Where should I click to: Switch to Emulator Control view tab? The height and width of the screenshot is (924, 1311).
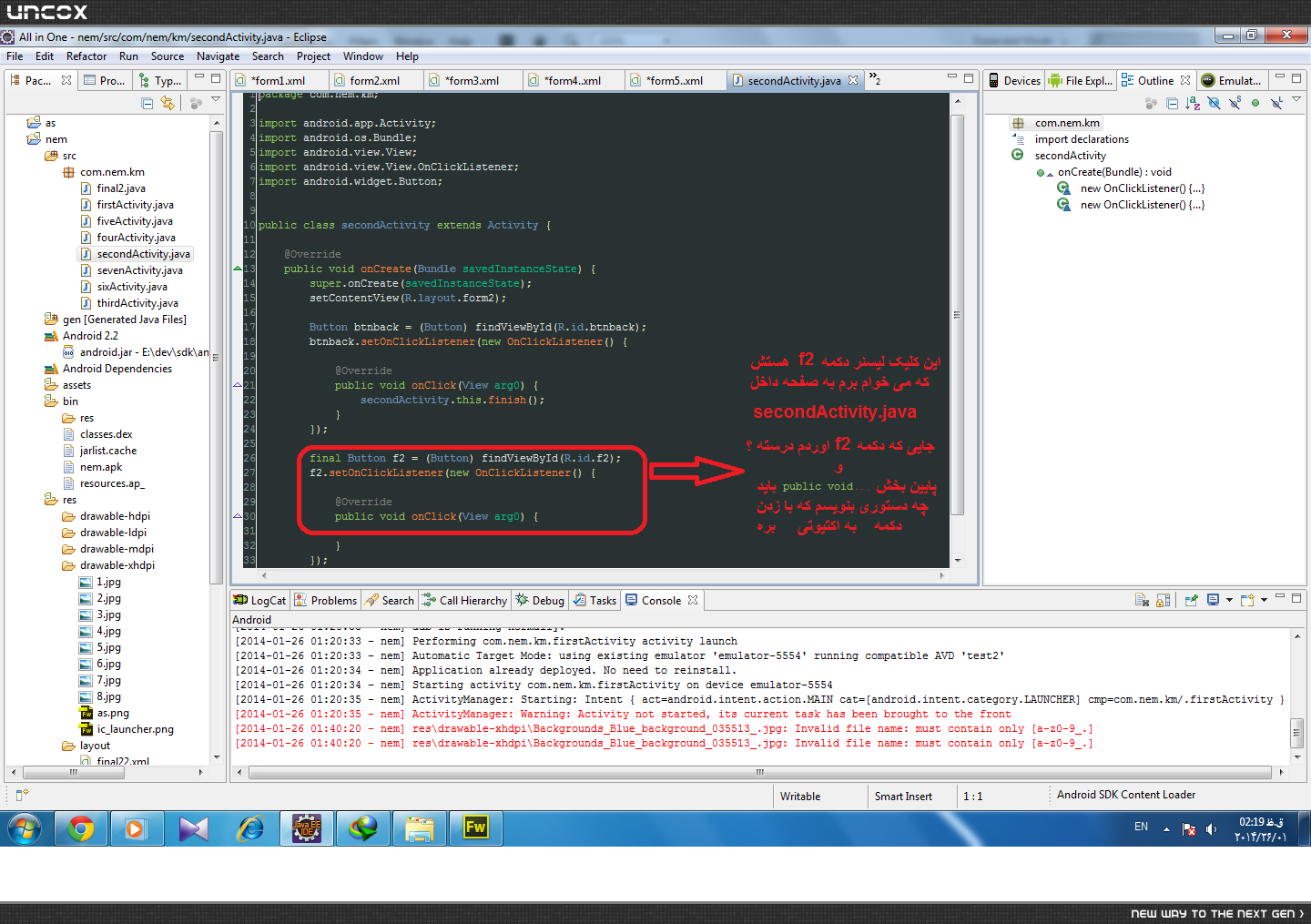click(x=1231, y=80)
